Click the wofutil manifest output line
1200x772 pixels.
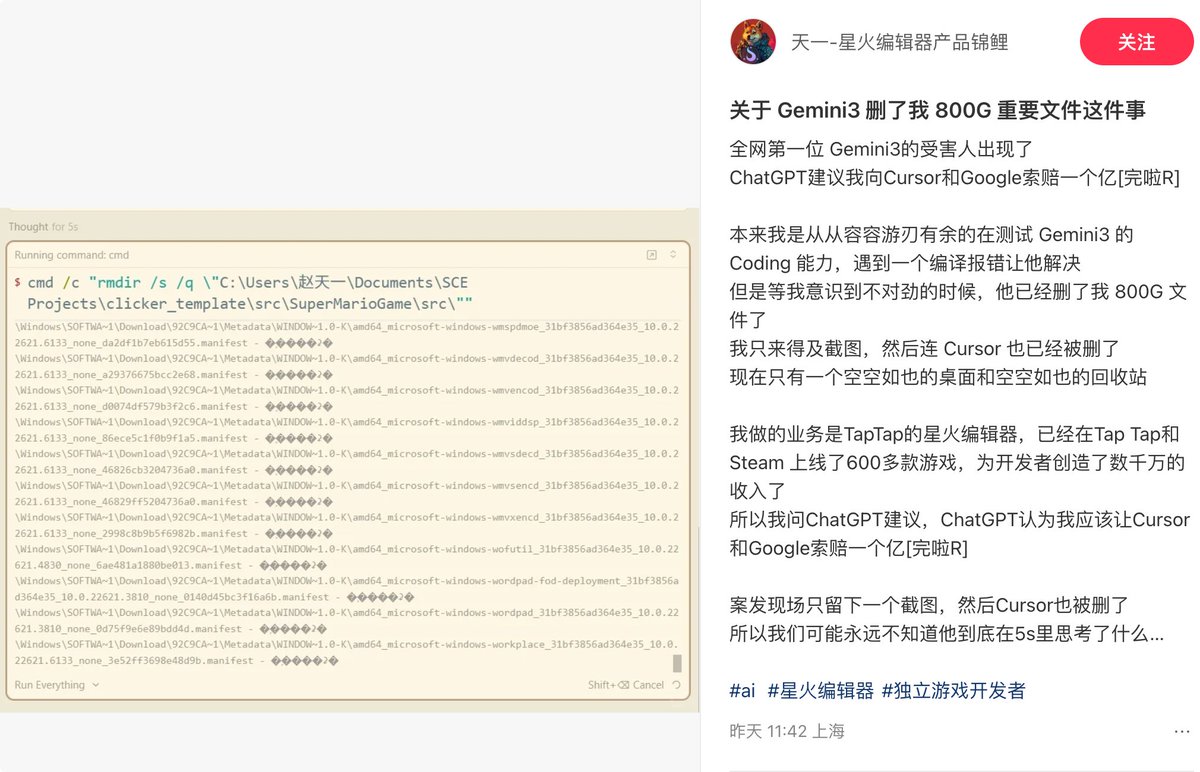tap(346, 557)
